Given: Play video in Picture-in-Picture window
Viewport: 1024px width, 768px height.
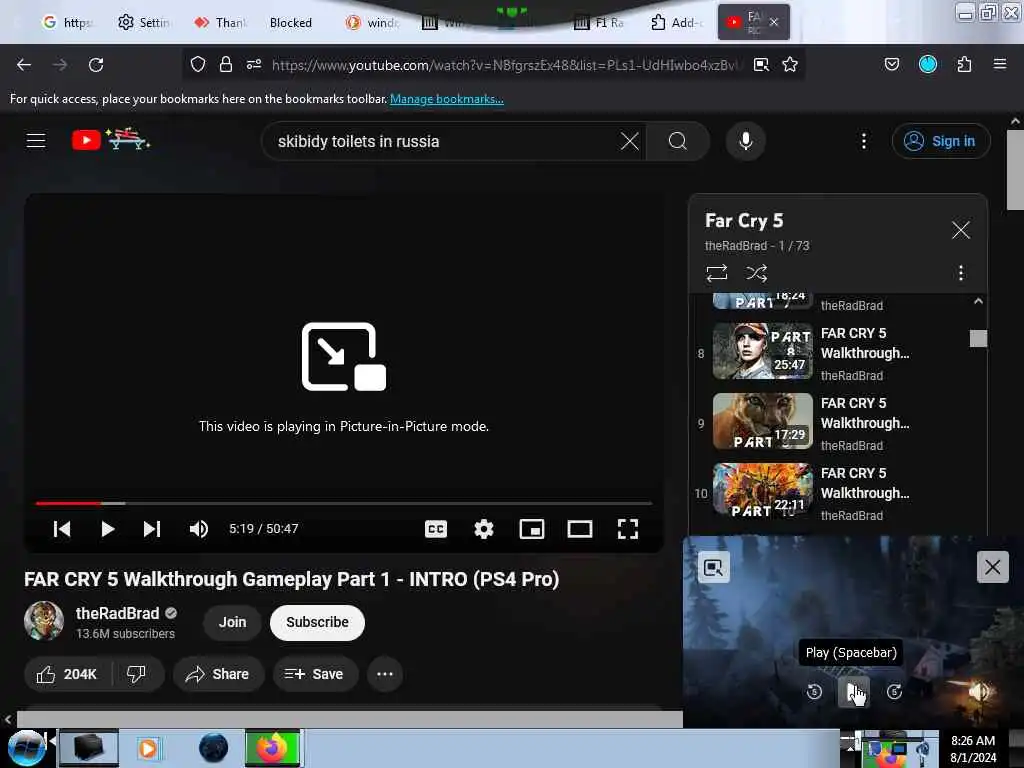Looking at the screenshot, I should point(854,692).
